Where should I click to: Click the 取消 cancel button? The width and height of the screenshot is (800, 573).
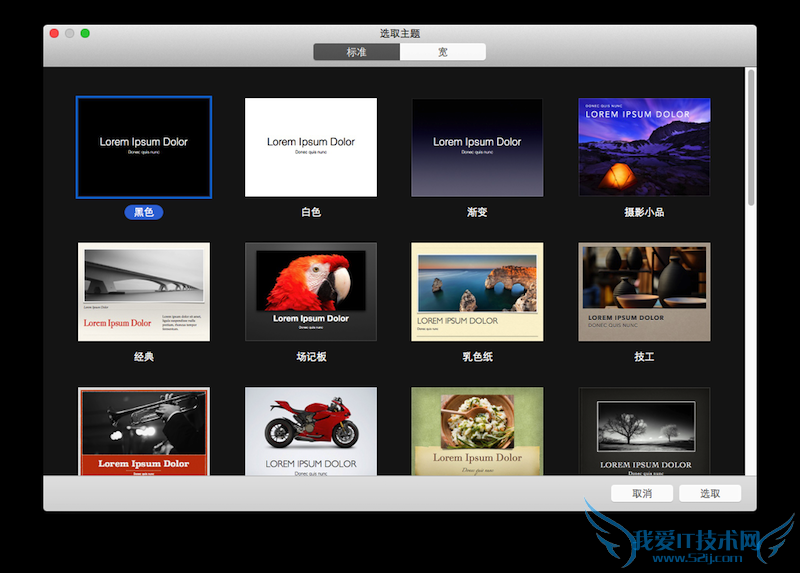pos(642,493)
